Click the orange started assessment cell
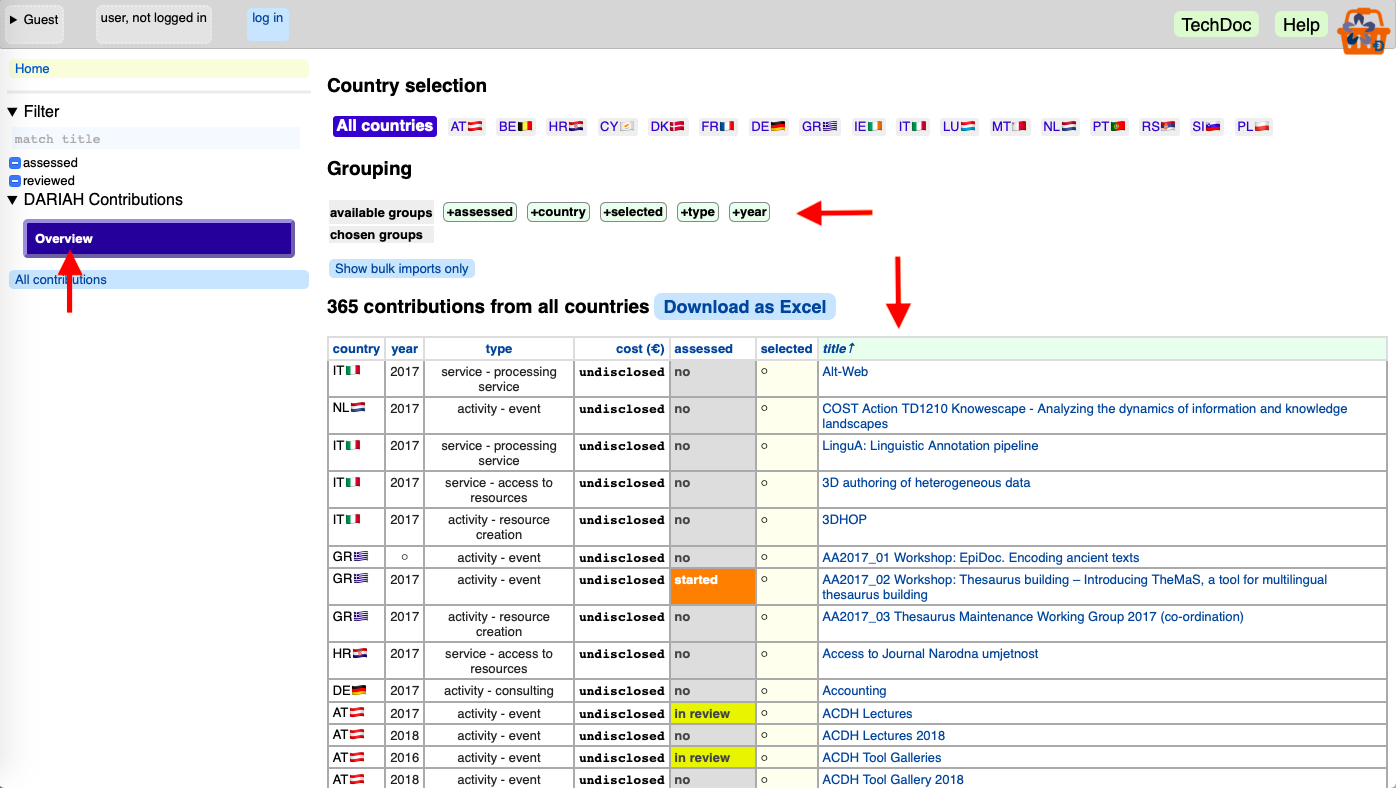 click(713, 587)
